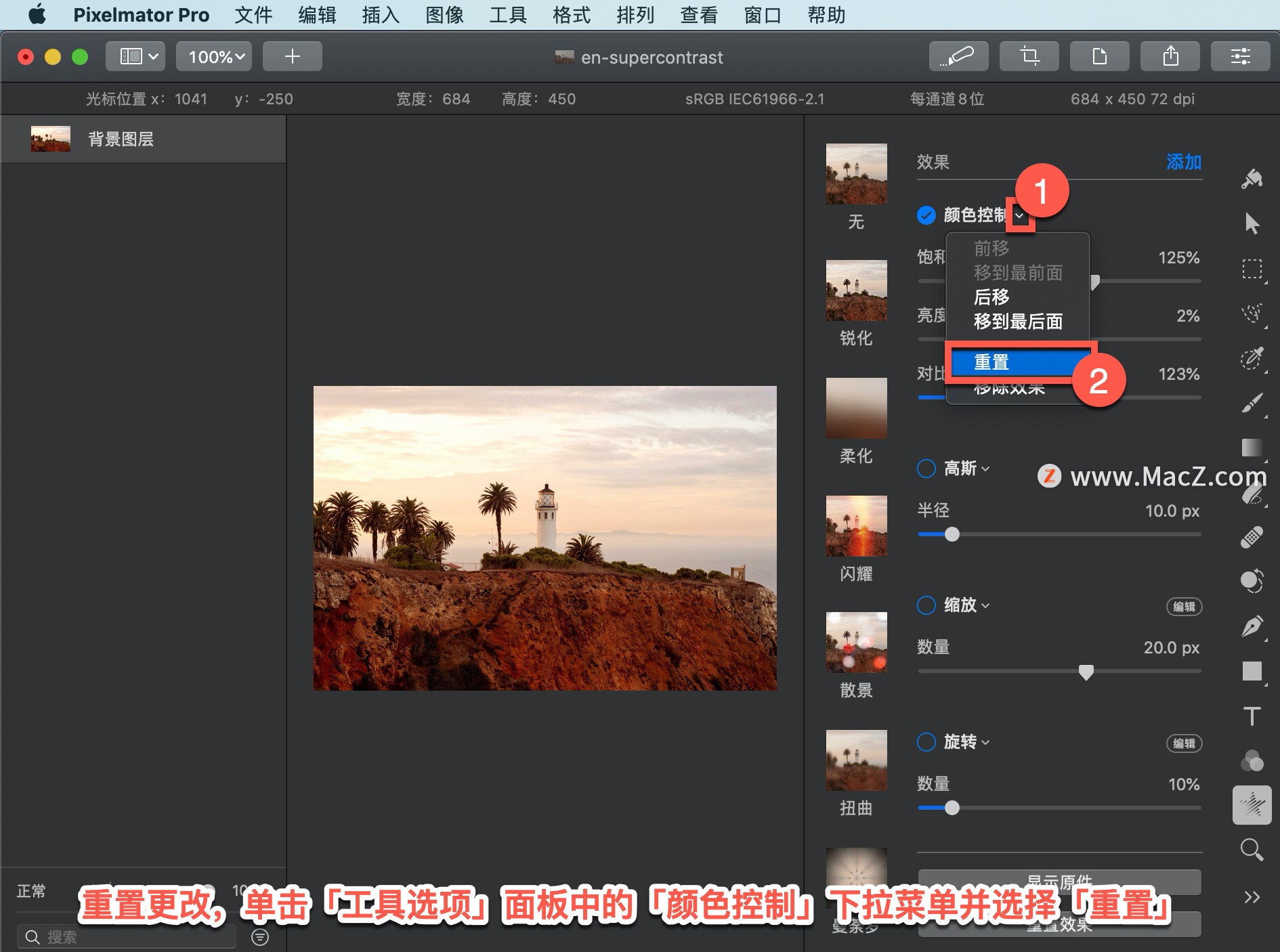This screenshot has width=1280, height=952.
Task: Open the 格式 menu in menu bar
Action: click(571, 15)
